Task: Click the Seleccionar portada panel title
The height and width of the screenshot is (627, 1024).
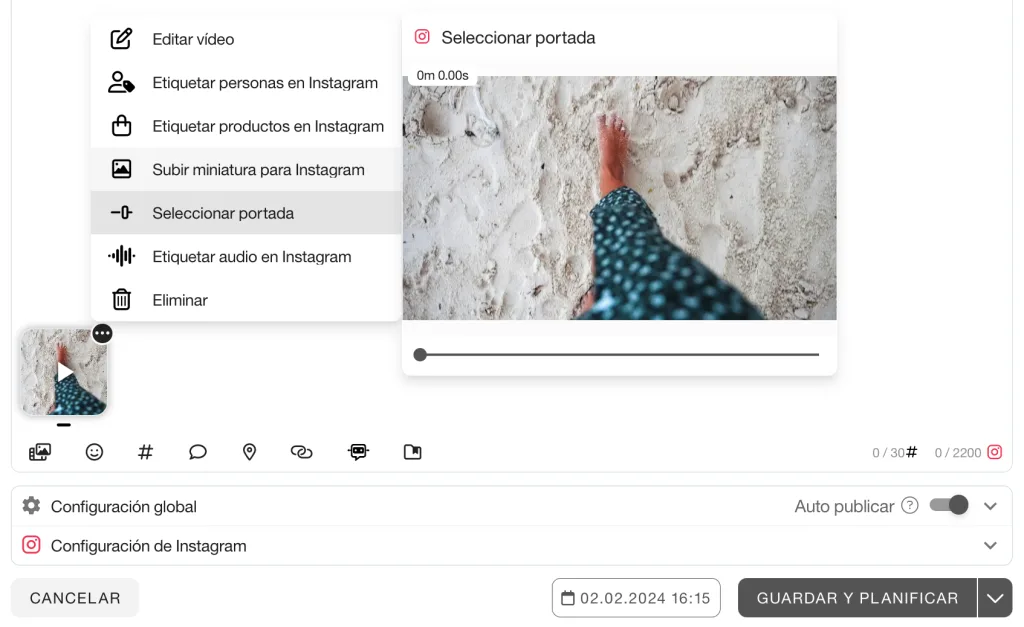Action: click(x=519, y=38)
